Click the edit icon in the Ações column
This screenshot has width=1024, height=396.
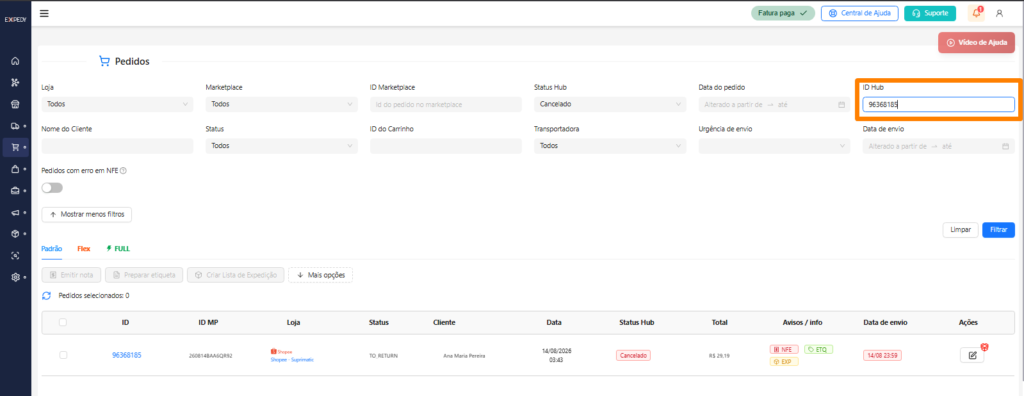972,355
